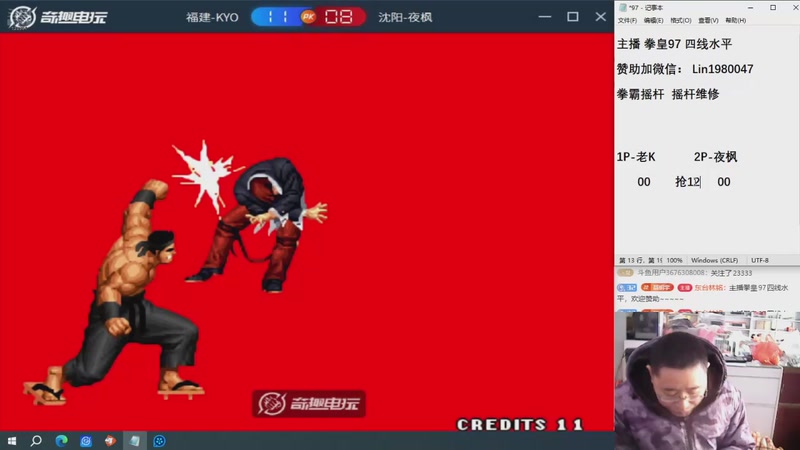Open the 文件(F) menu in Notepad
This screenshot has width=800, height=450.
point(627,20)
